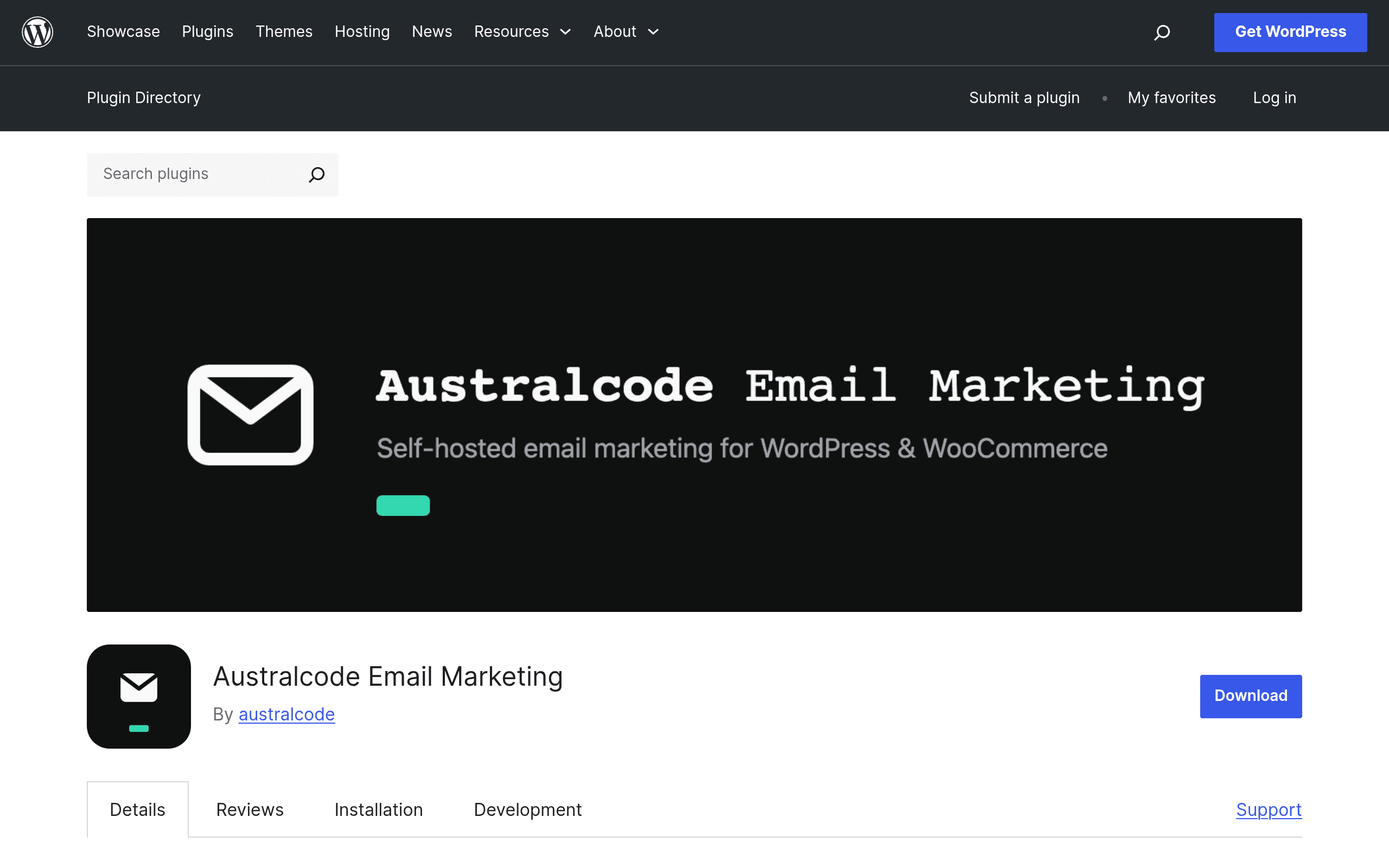This screenshot has height=868, width=1389.
Task: Click the Australcode envelope plugin icon
Action: pos(138,696)
